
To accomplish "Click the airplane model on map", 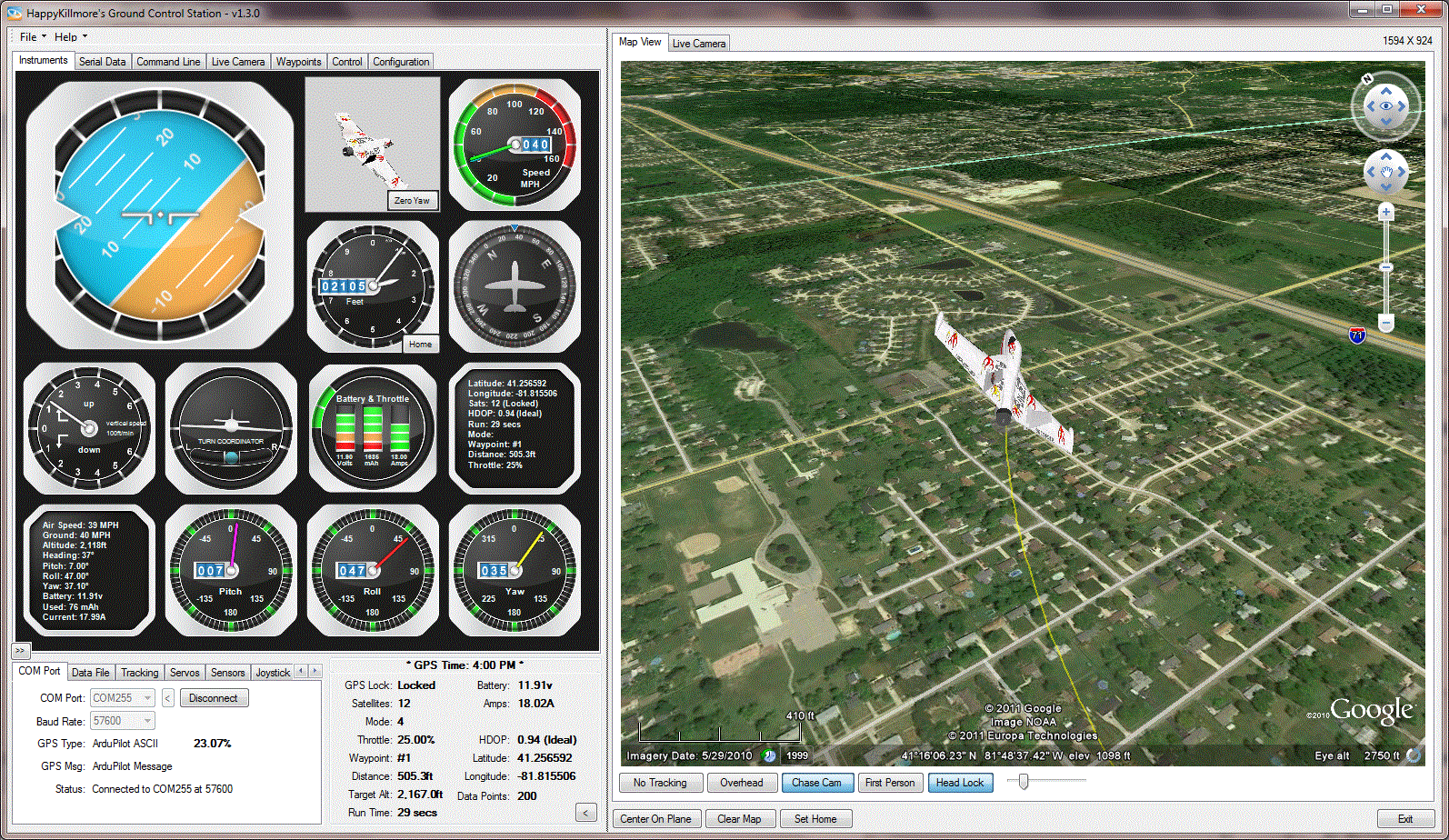I will click(1004, 382).
